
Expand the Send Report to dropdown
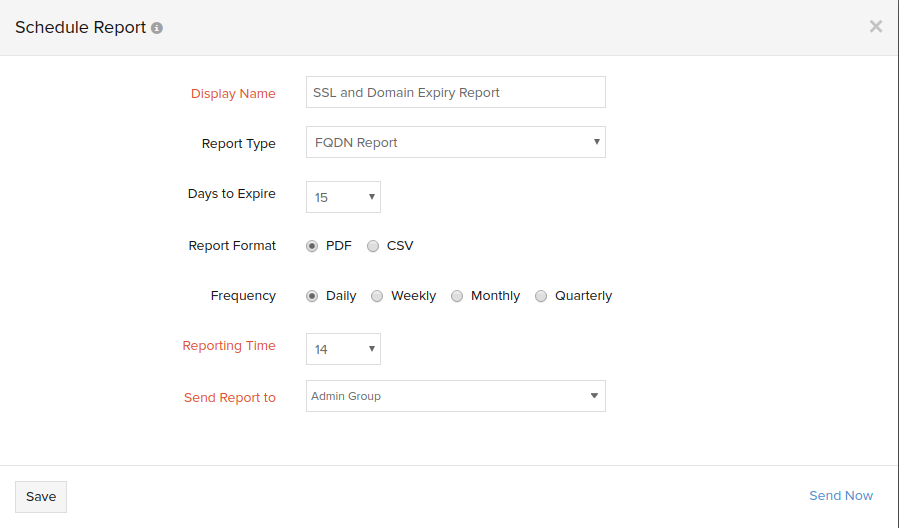[x=455, y=396]
